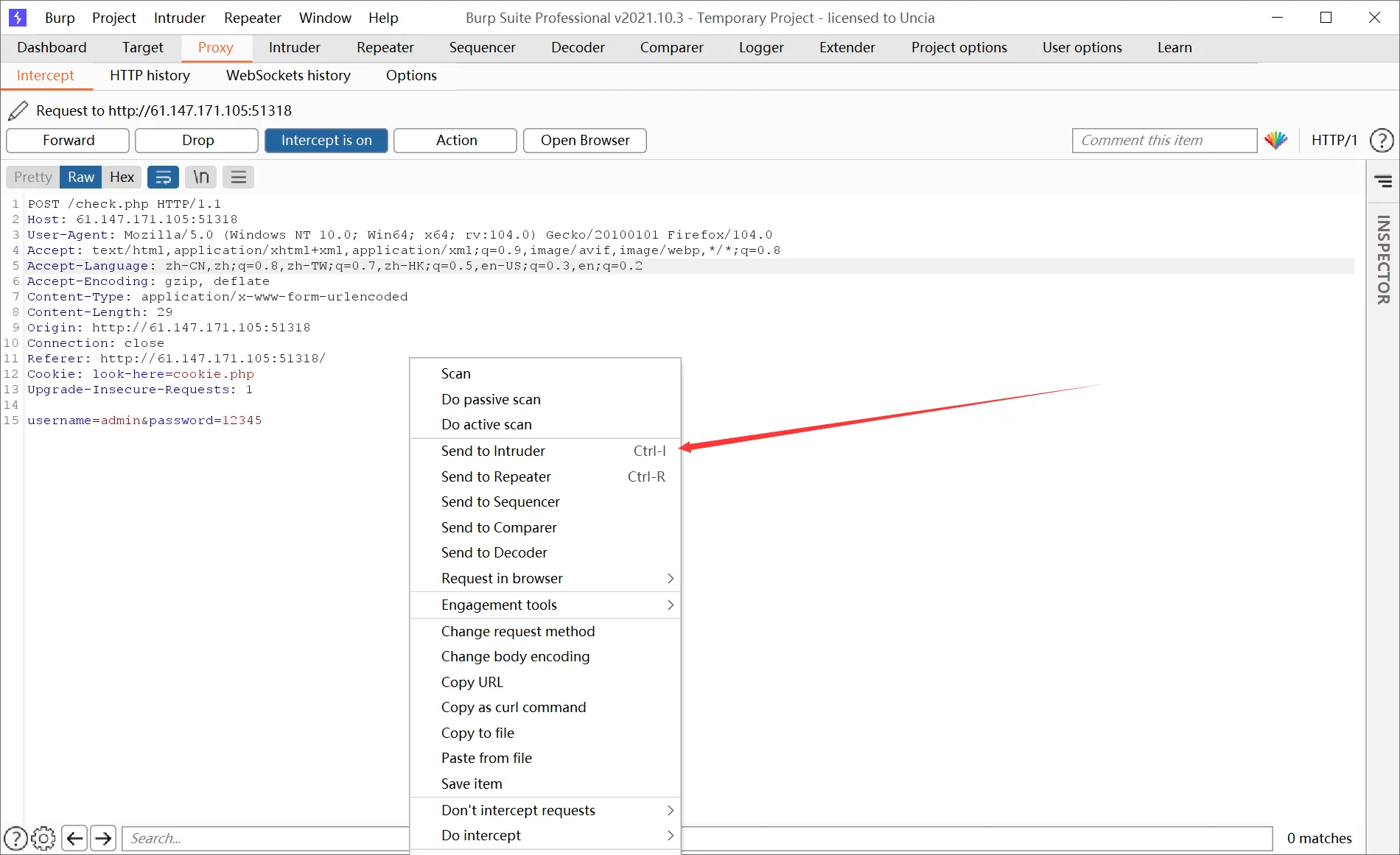This screenshot has width=1400, height=855.
Task: Open the colorful highlight color picker
Action: pyautogui.click(x=1276, y=140)
